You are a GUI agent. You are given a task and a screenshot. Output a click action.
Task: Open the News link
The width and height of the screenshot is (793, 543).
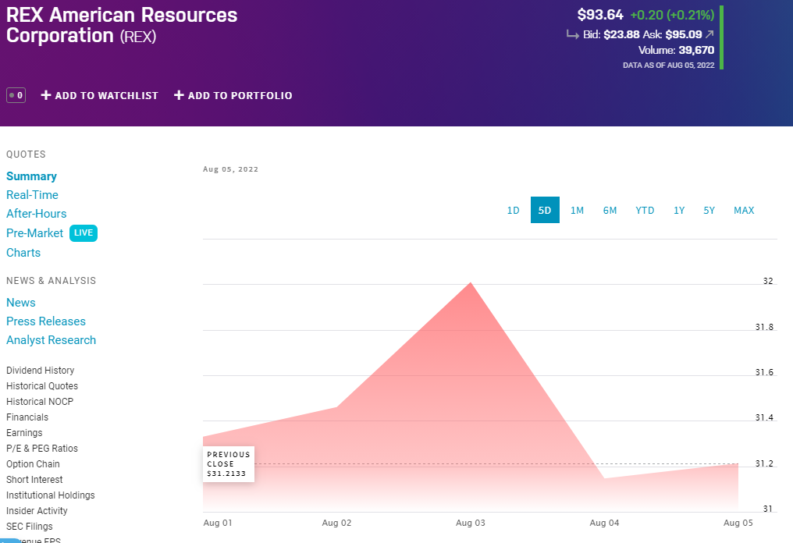21,302
